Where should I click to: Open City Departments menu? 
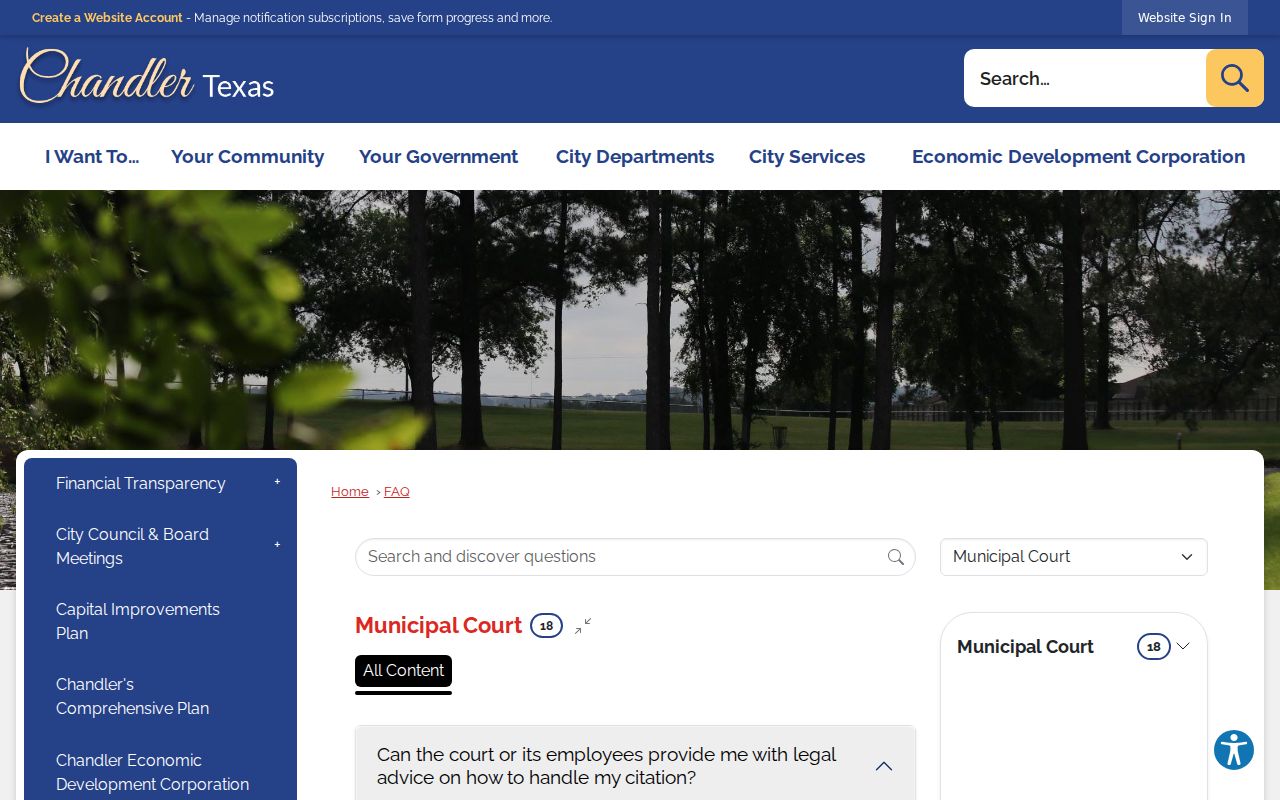click(635, 157)
